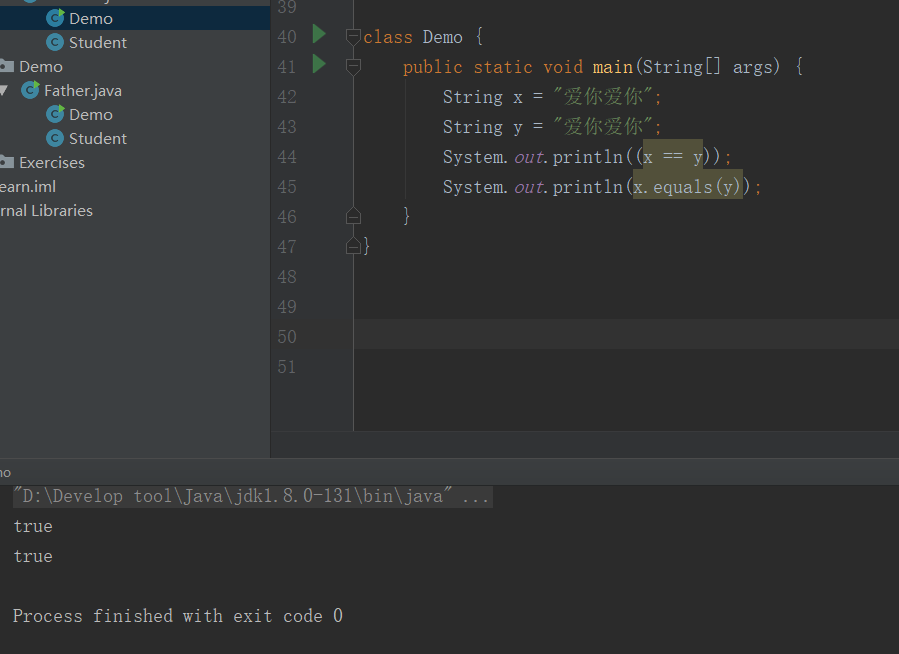This screenshot has height=654, width=899.
Task: Click the Exercises folder icon
Action: click(7, 163)
